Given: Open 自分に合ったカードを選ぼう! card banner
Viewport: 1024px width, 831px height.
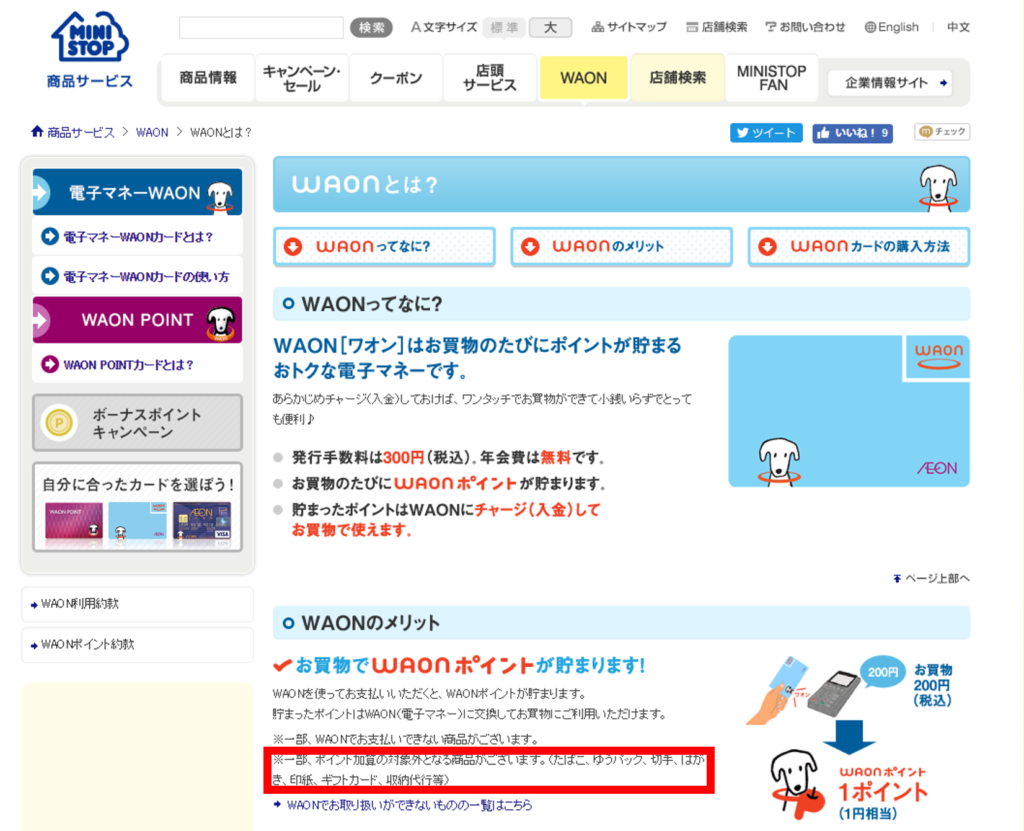Looking at the screenshot, I should pyautogui.click(x=137, y=507).
